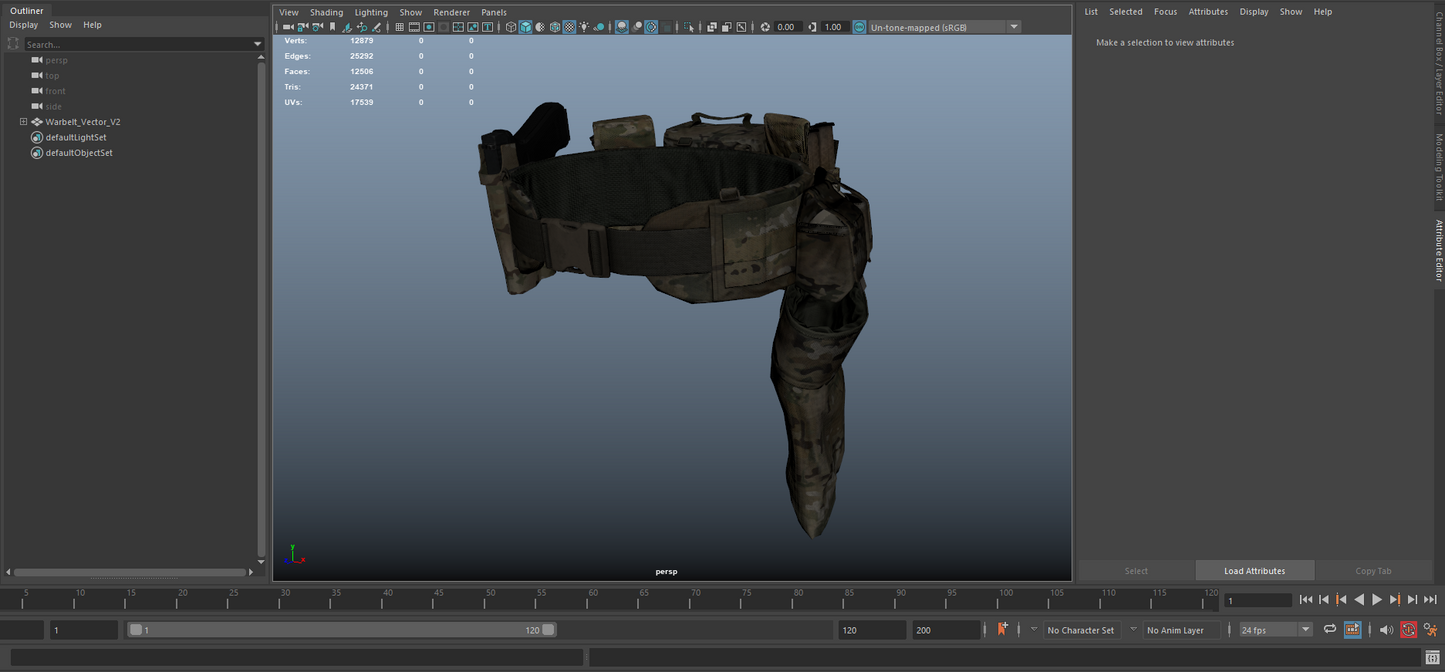This screenshot has width=1445, height=672.
Task: Open the Un-tone-mapped (sRGB) view transform dropdown
Action: pyautogui.click(x=1013, y=27)
